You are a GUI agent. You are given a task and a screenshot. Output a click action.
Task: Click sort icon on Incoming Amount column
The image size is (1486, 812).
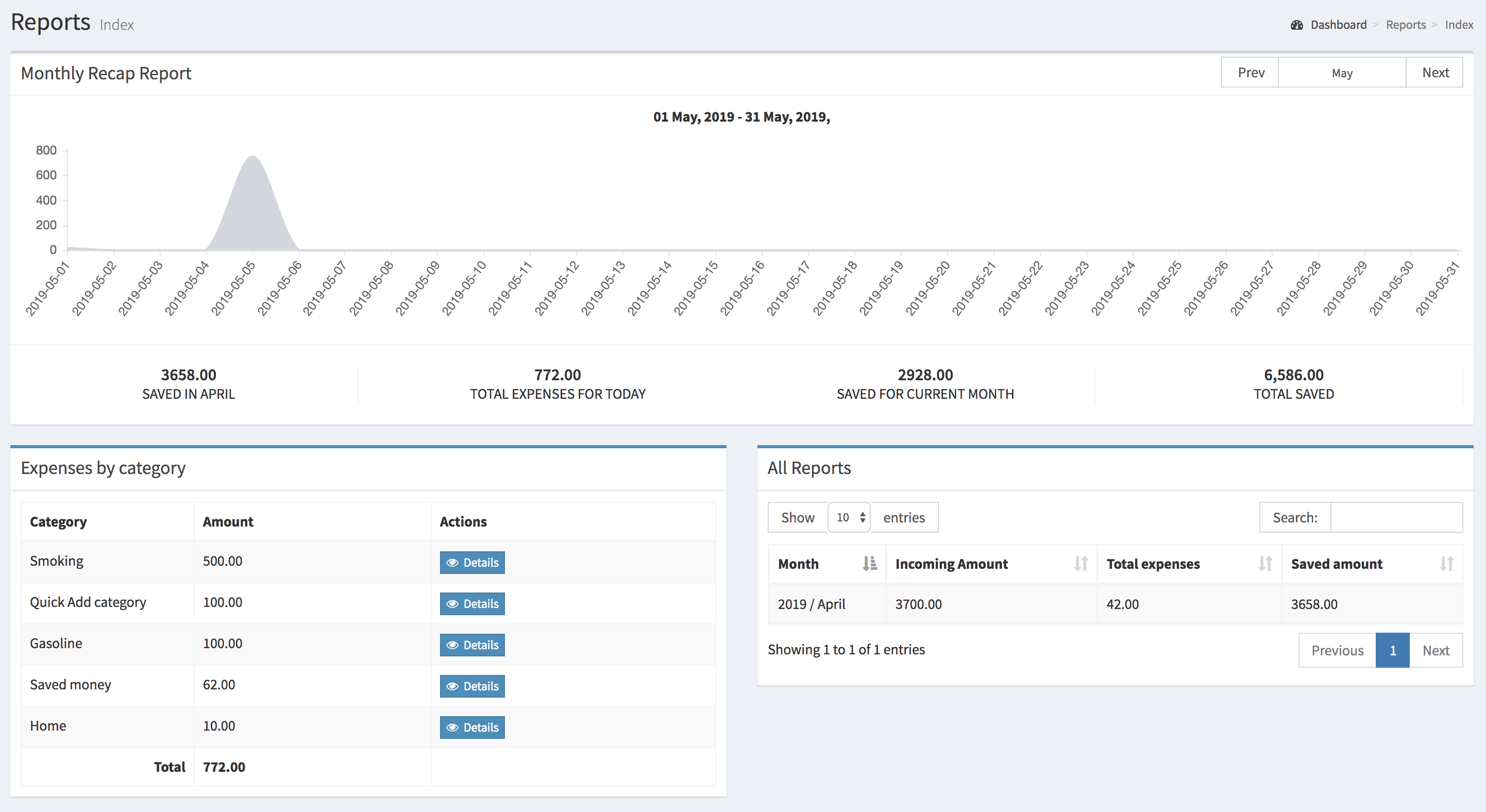[x=1080, y=564]
